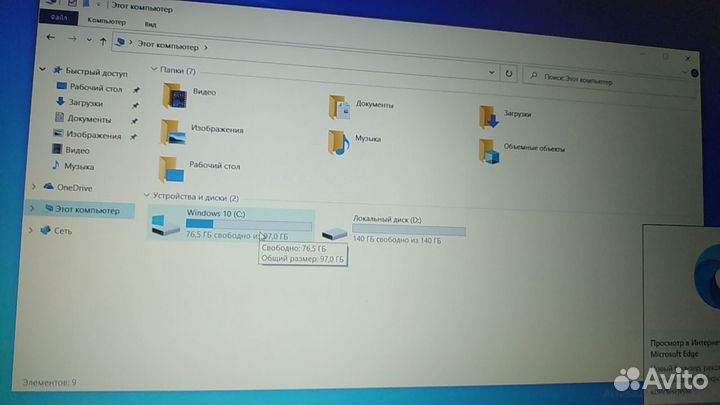Click the chevron after Этот компьютер breadcrumb
The image size is (720, 405).
click(x=206, y=47)
